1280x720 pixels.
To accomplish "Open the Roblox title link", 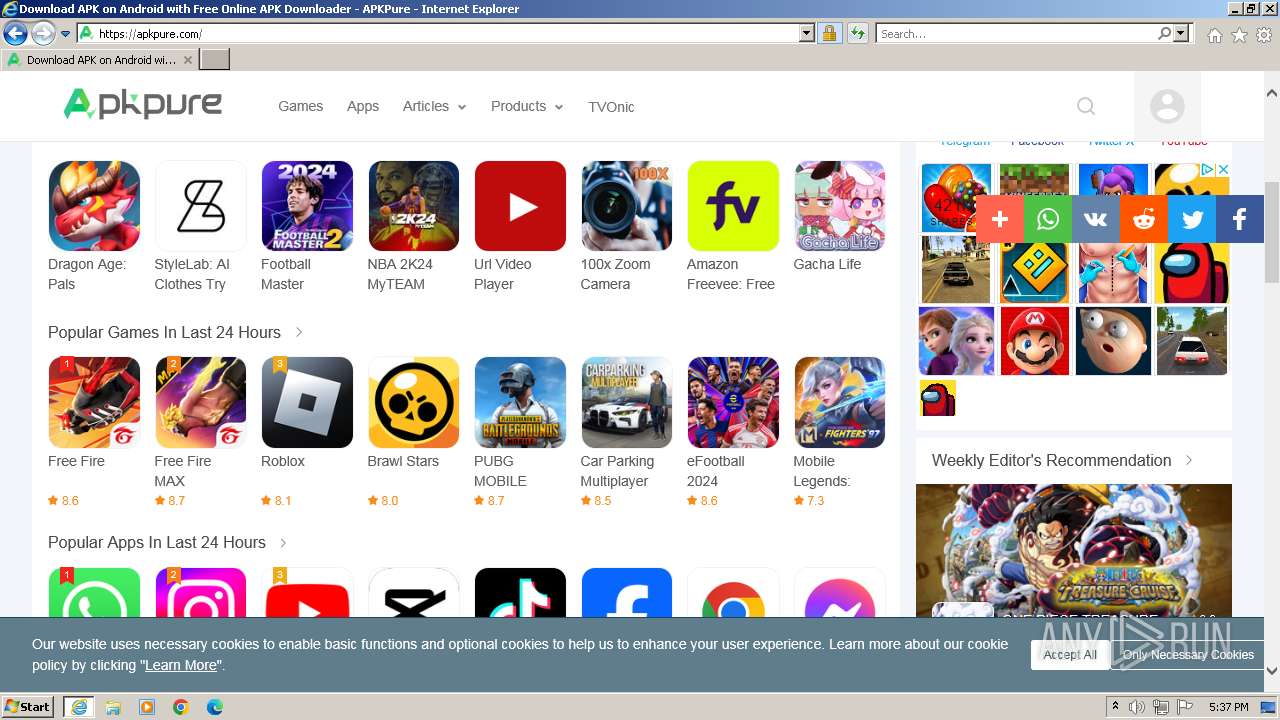I will coord(283,461).
